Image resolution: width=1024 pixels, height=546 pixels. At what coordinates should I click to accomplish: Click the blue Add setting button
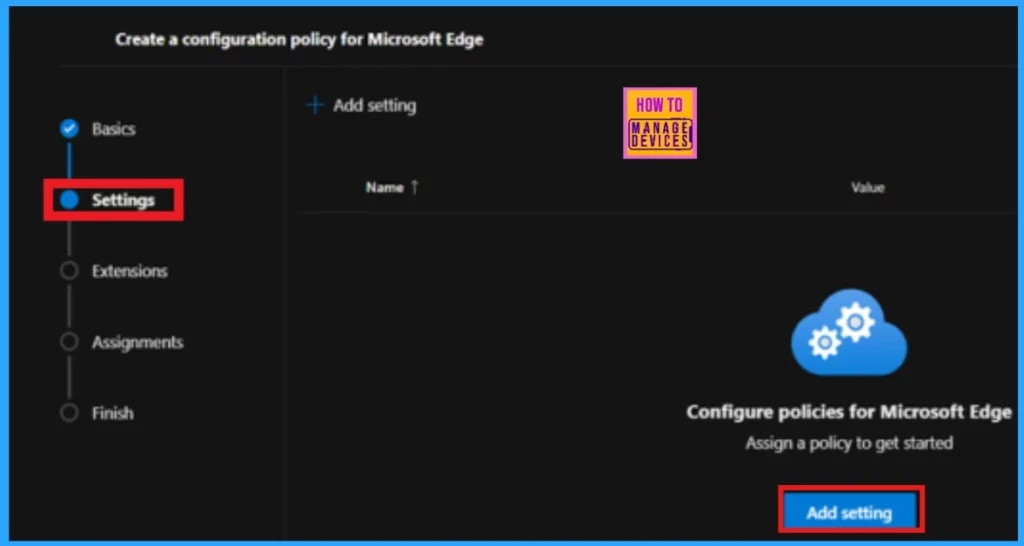click(849, 513)
